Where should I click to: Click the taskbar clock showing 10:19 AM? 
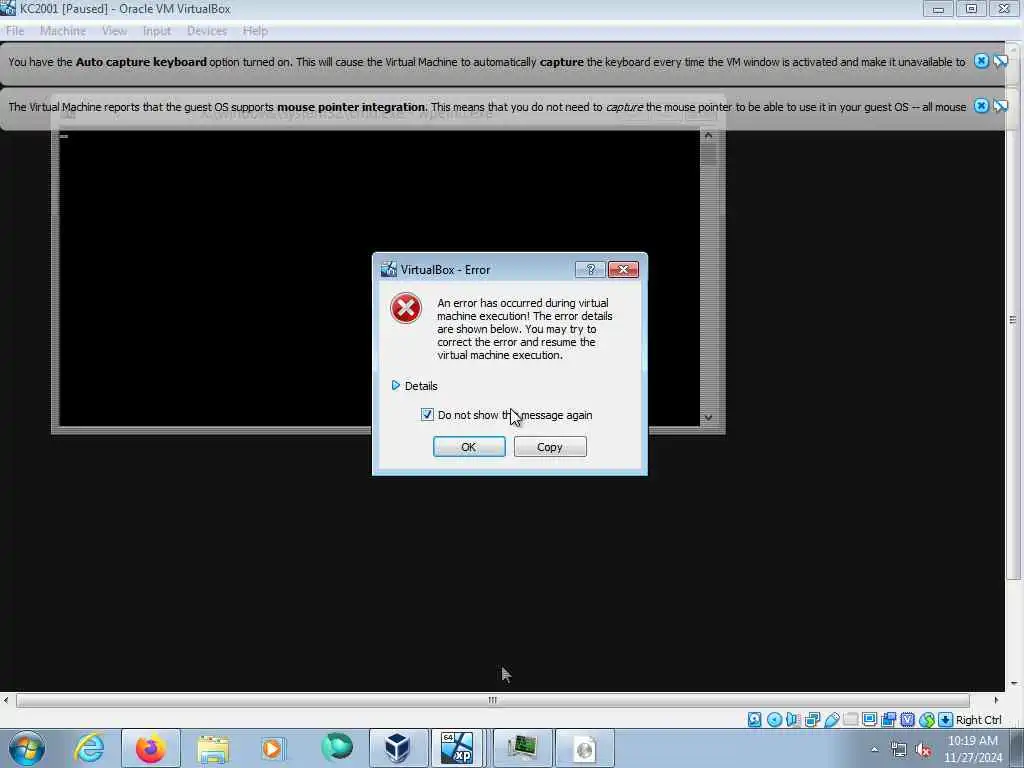(x=972, y=749)
